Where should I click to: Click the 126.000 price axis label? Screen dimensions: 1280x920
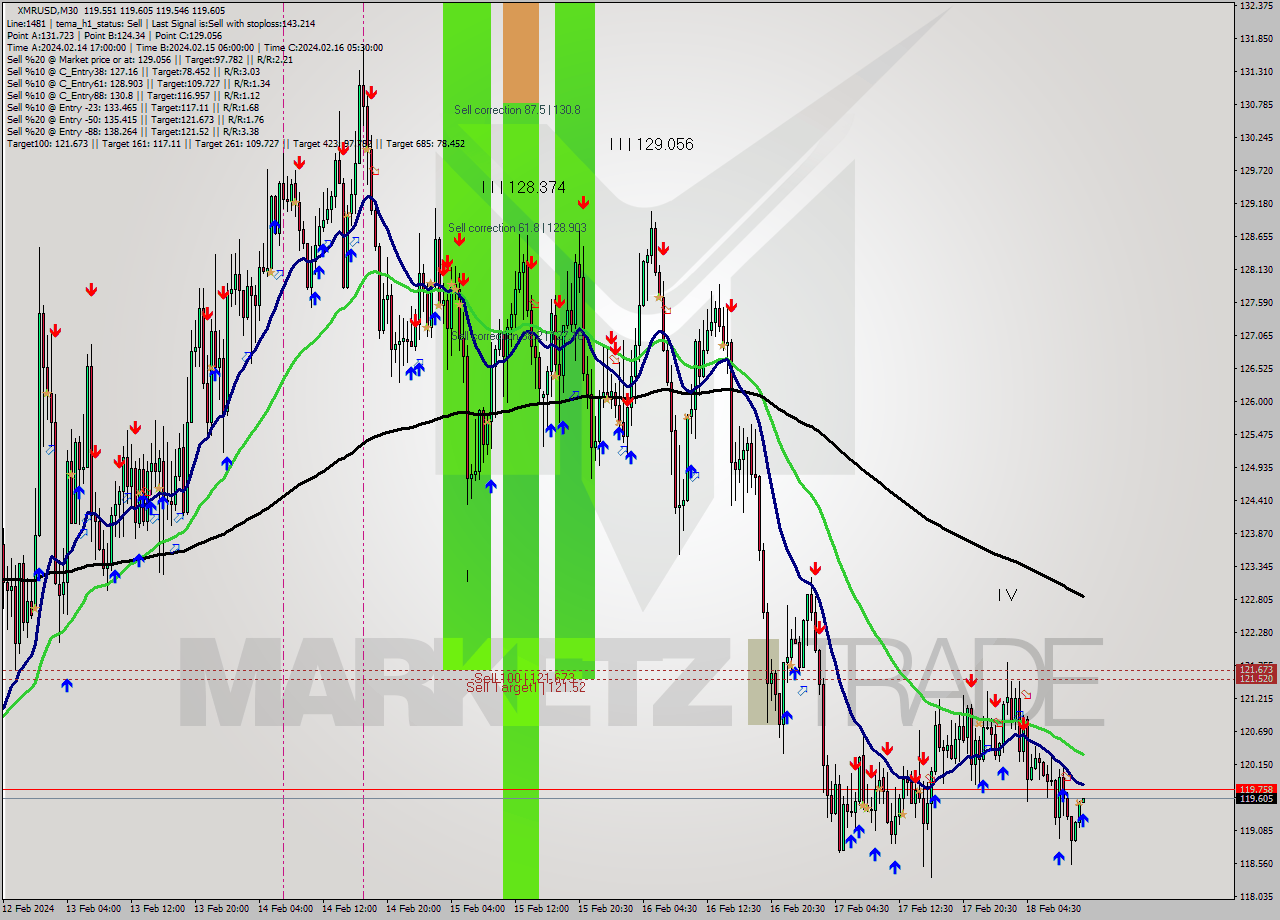coord(1256,402)
